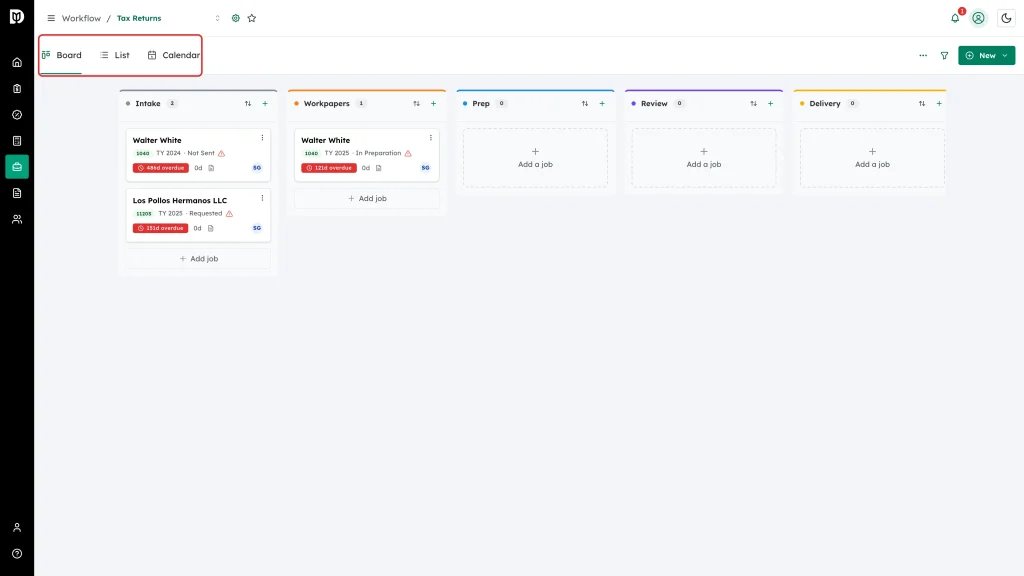The height and width of the screenshot is (576, 1024).
Task: Add a job with Intake plus icon
Action: pos(265,103)
